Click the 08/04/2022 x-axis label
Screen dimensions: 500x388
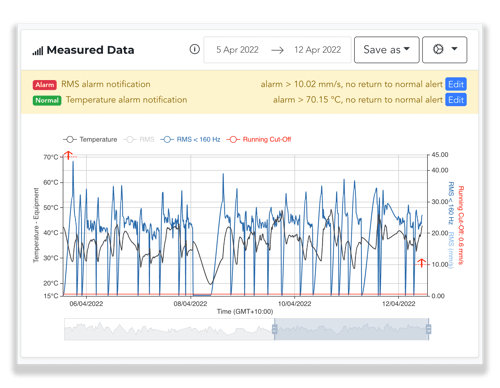190,304
